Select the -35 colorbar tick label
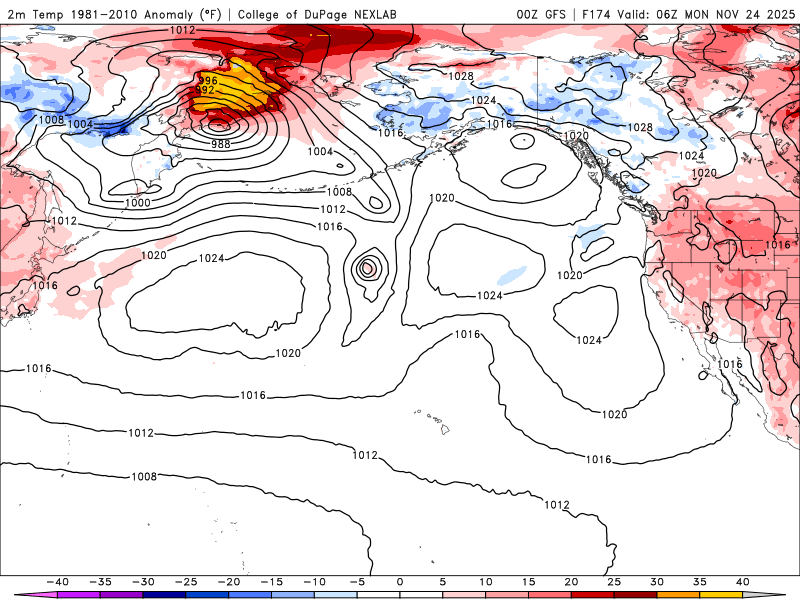This screenshot has height=600, width=800. pyautogui.click(x=101, y=582)
